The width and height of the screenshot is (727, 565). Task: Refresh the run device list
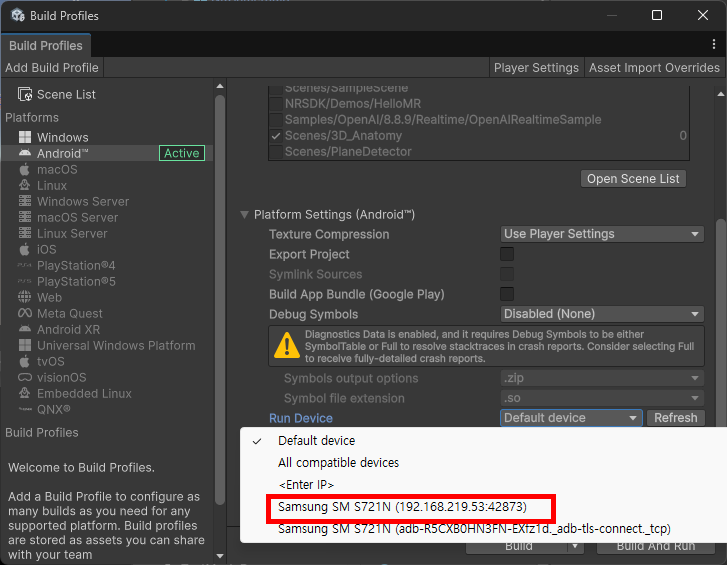676,418
